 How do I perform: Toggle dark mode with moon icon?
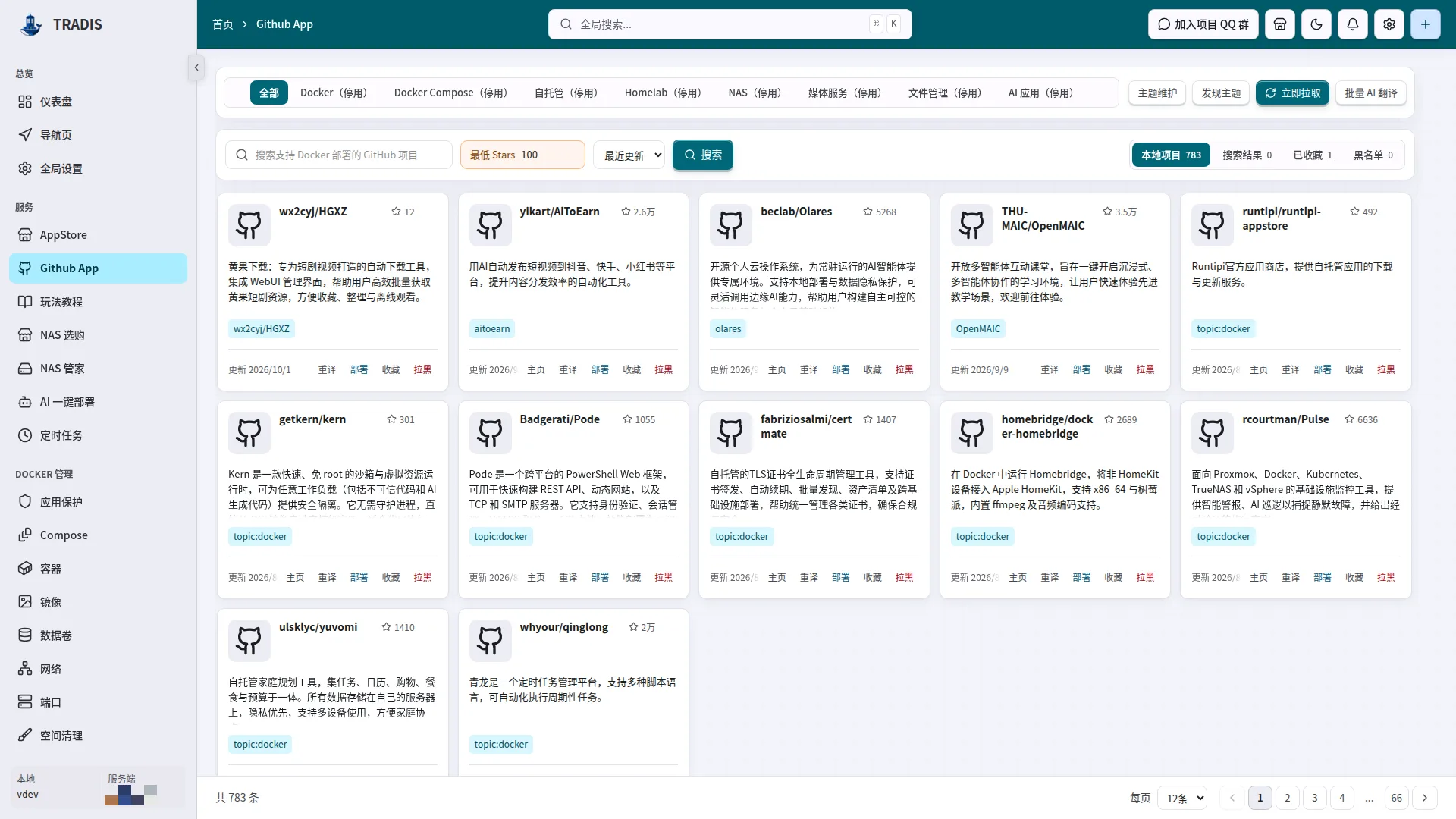click(x=1316, y=24)
